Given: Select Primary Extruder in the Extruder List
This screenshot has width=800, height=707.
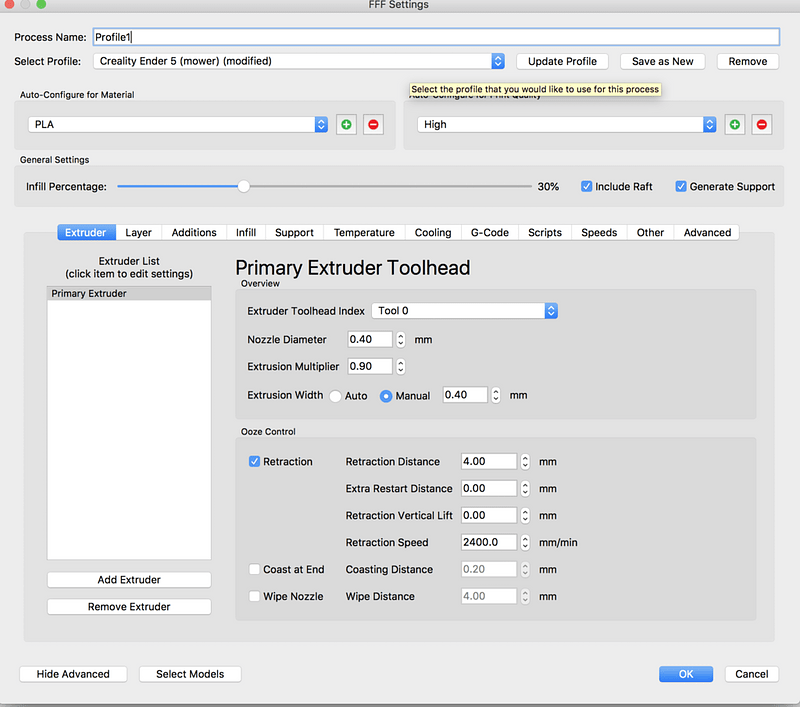Looking at the screenshot, I should 129,293.
